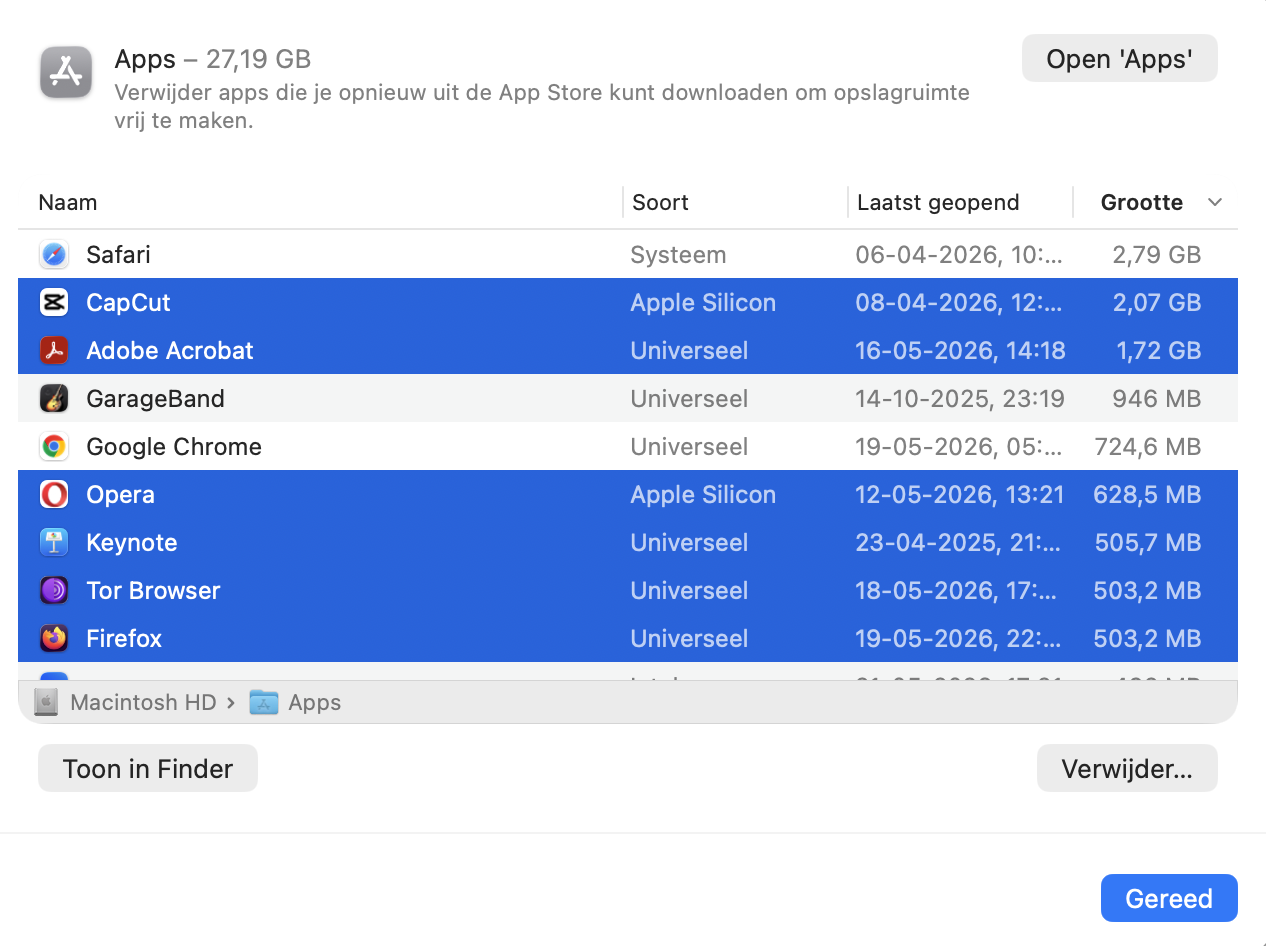1266x946 pixels.
Task: Sort by Laatst geopend column
Action: coord(938,202)
